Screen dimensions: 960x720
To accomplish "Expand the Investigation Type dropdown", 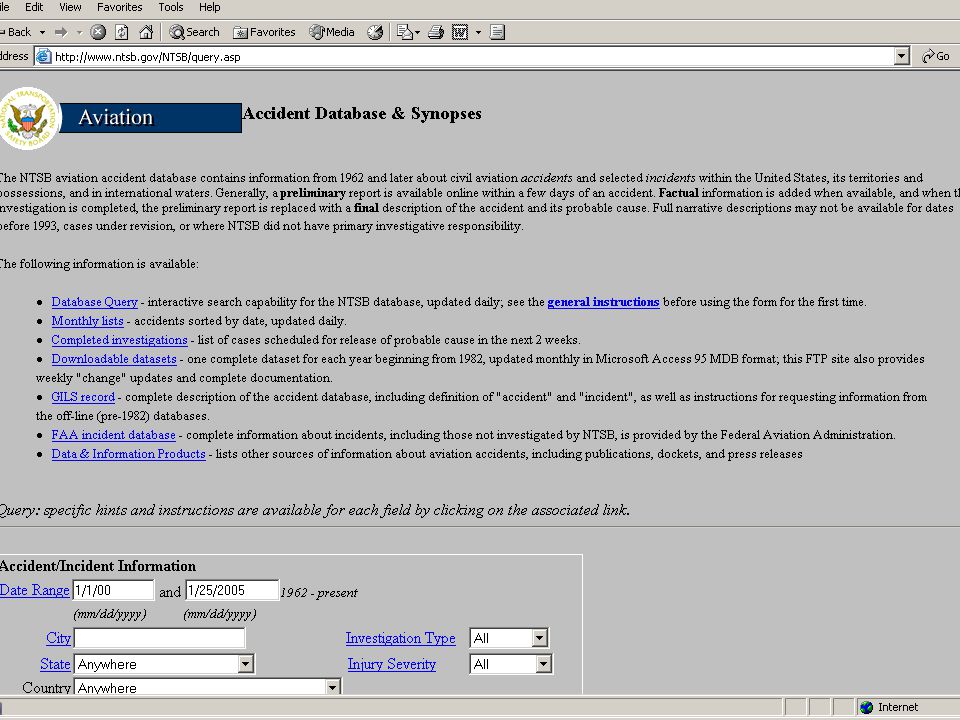I will (539, 638).
